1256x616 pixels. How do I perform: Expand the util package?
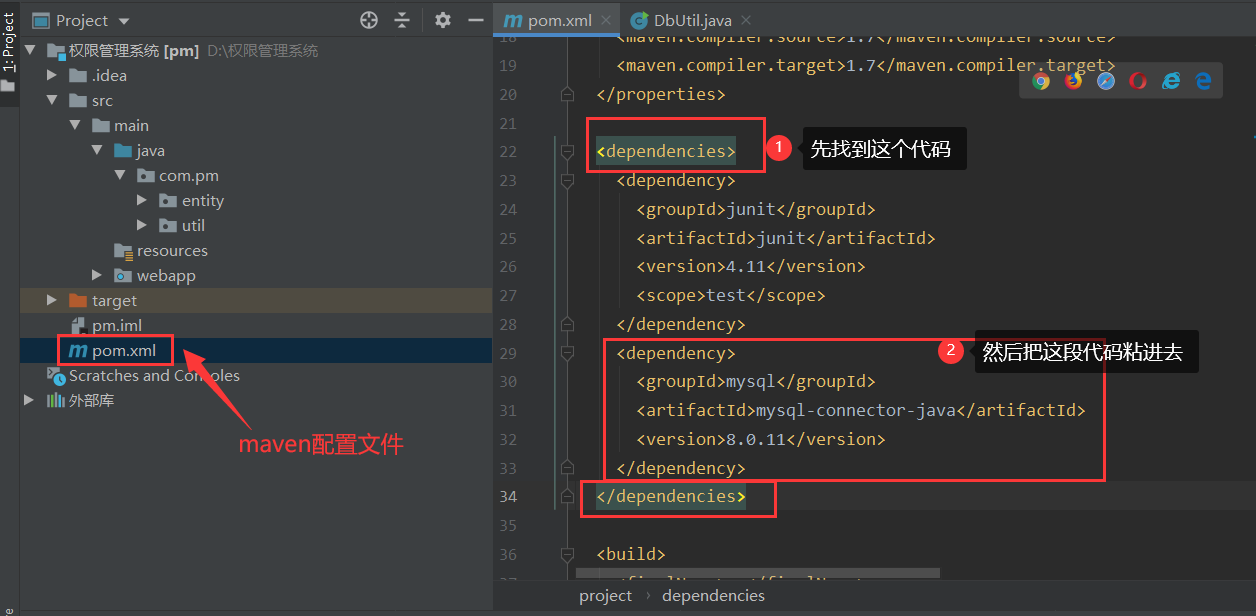142,225
